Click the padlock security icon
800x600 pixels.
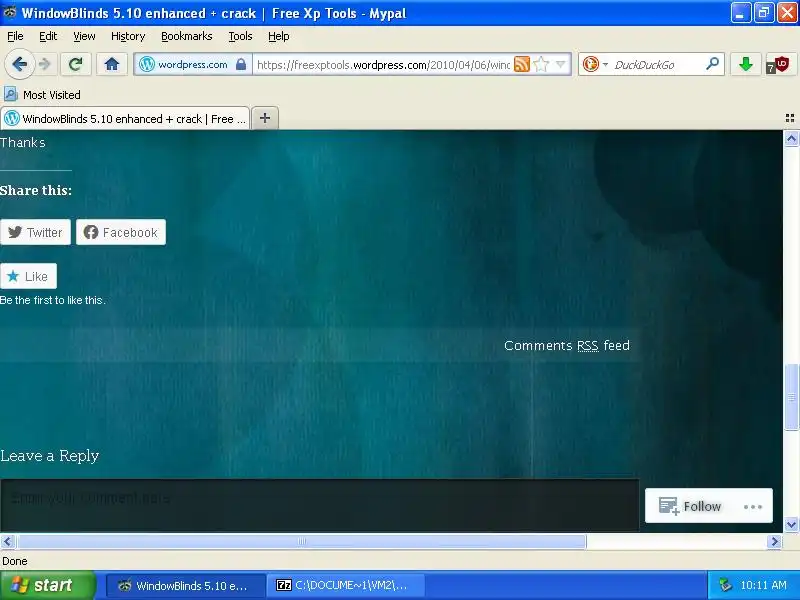pyautogui.click(x=241, y=64)
